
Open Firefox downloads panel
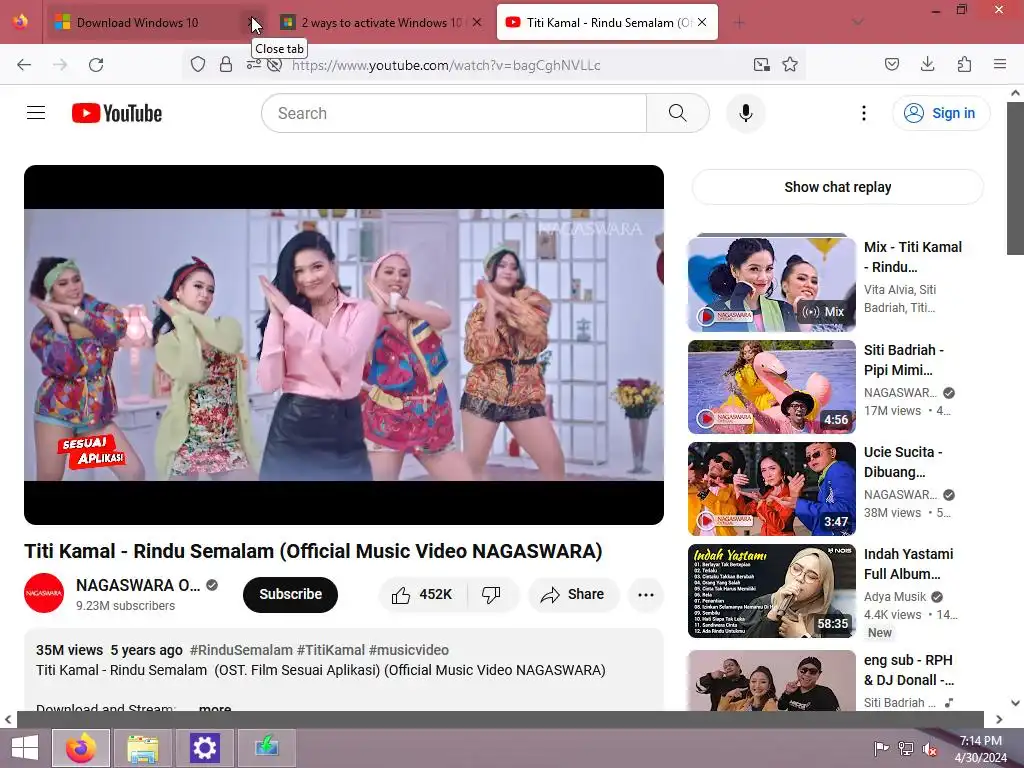point(927,64)
